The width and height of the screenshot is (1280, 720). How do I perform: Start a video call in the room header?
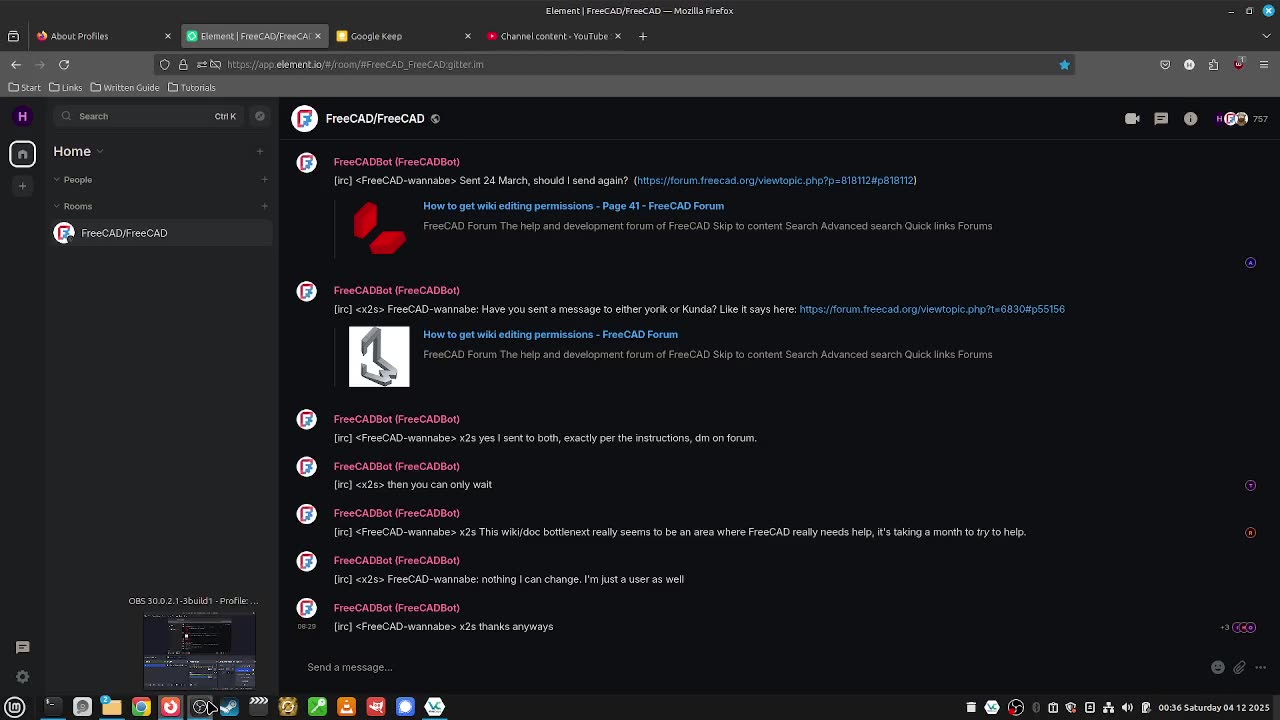pos(1132,119)
